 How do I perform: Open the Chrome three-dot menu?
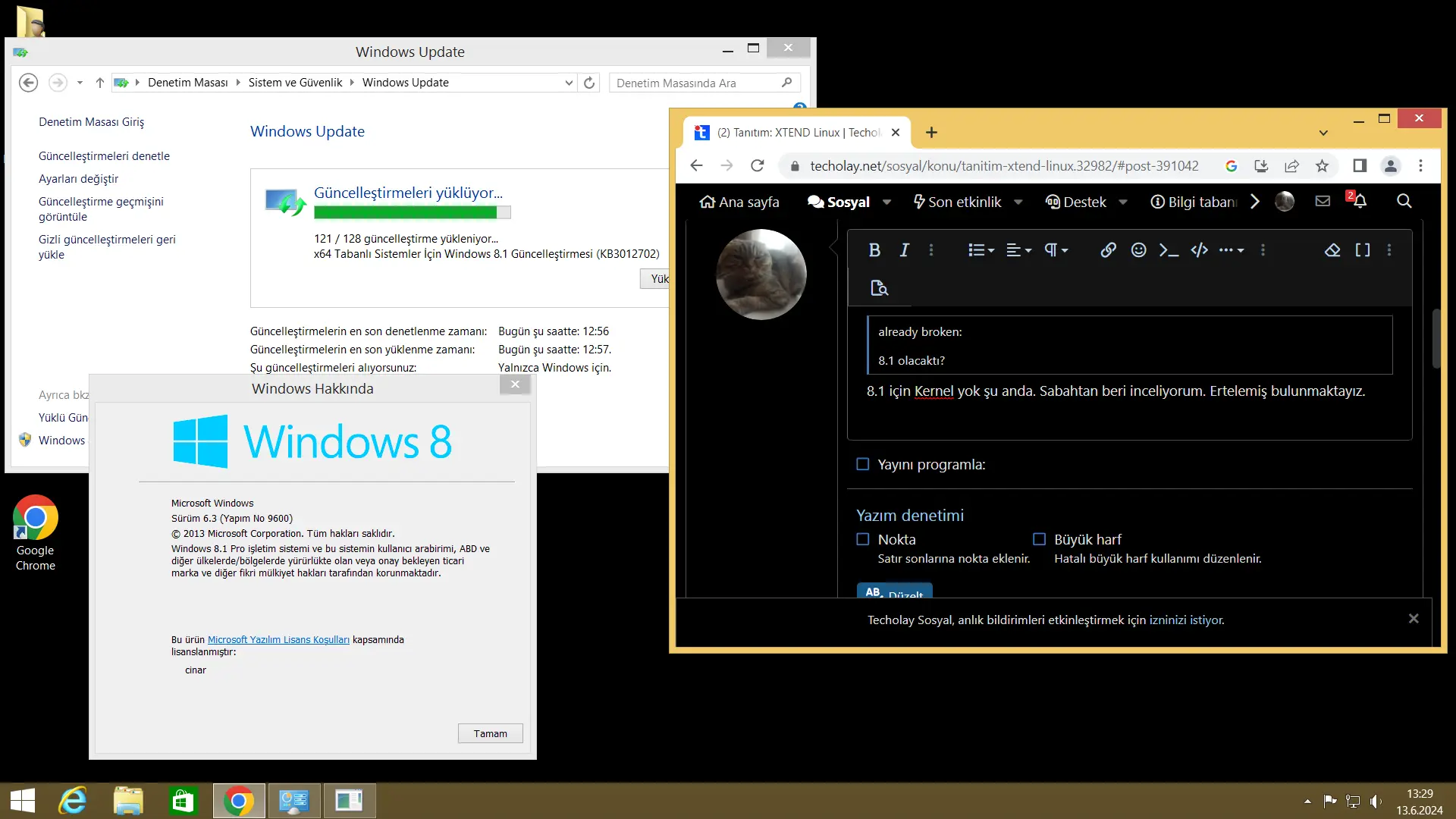coord(1420,165)
